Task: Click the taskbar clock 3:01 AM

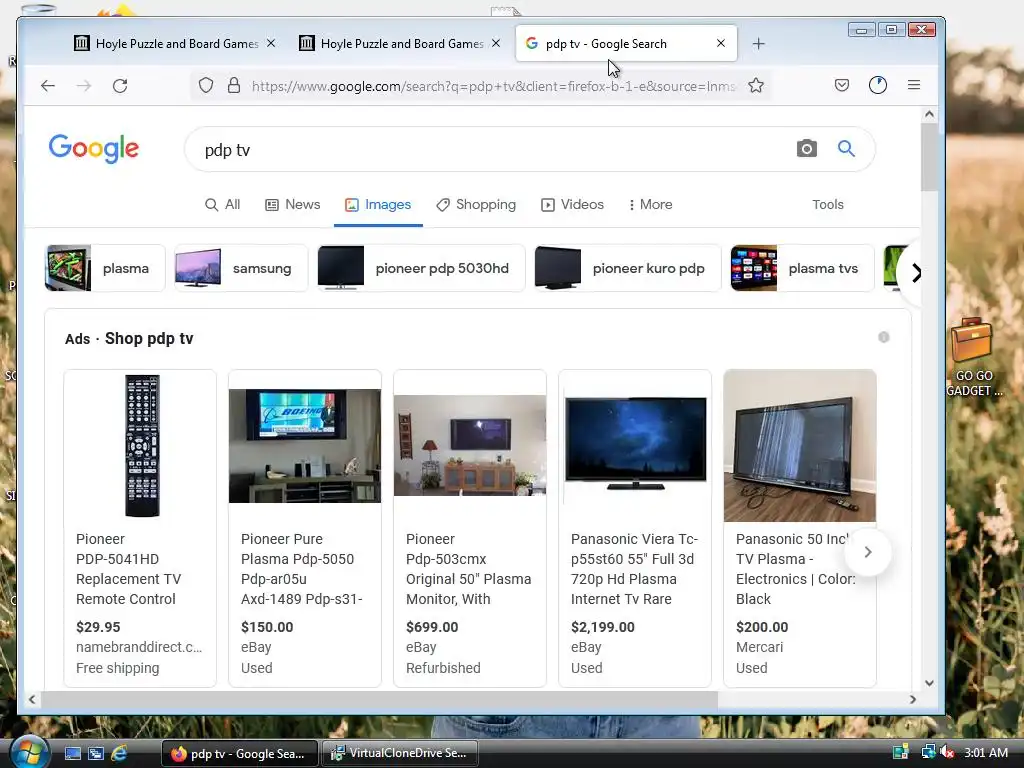Action: point(985,752)
